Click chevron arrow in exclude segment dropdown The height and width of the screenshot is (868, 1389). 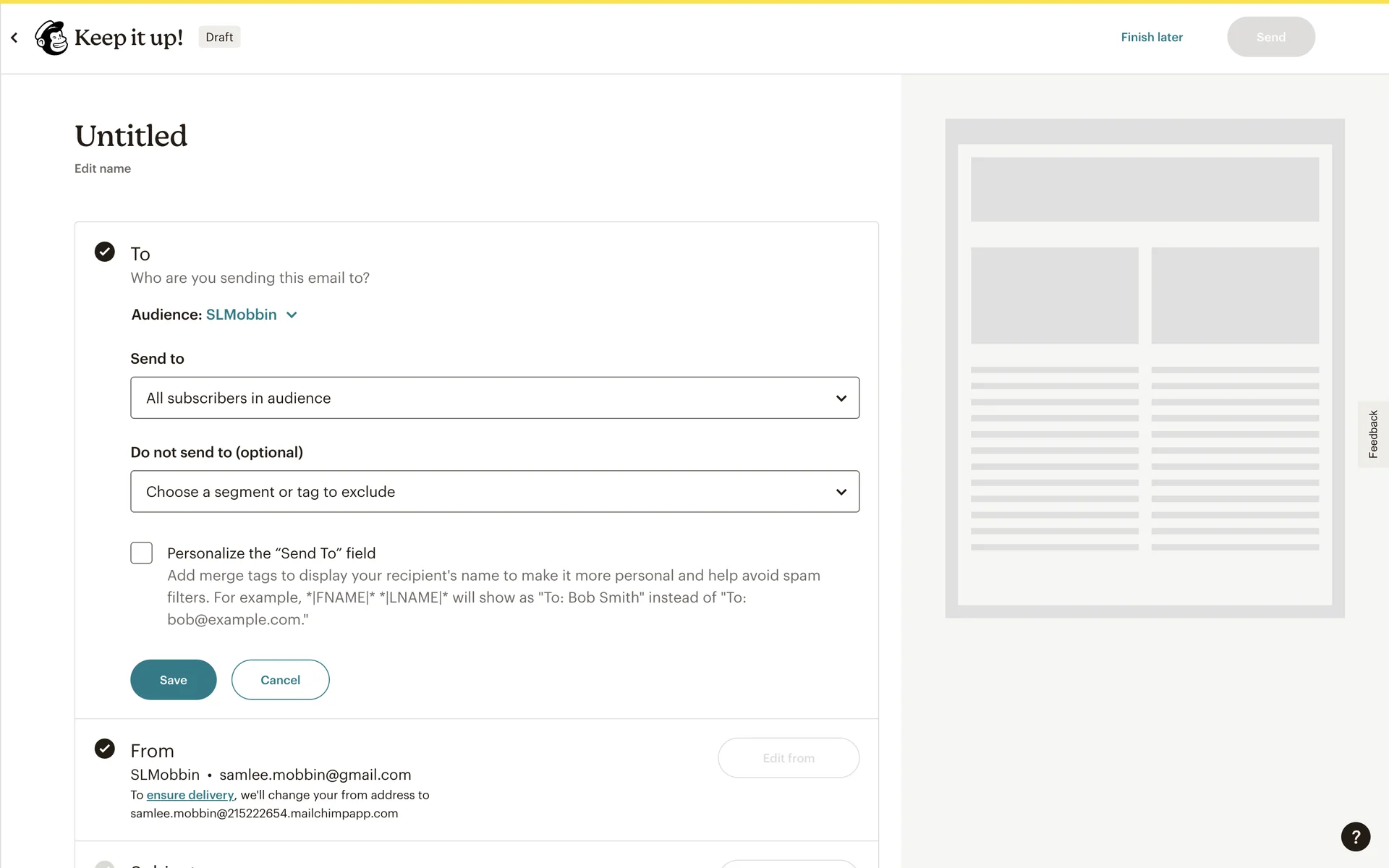[x=841, y=492]
